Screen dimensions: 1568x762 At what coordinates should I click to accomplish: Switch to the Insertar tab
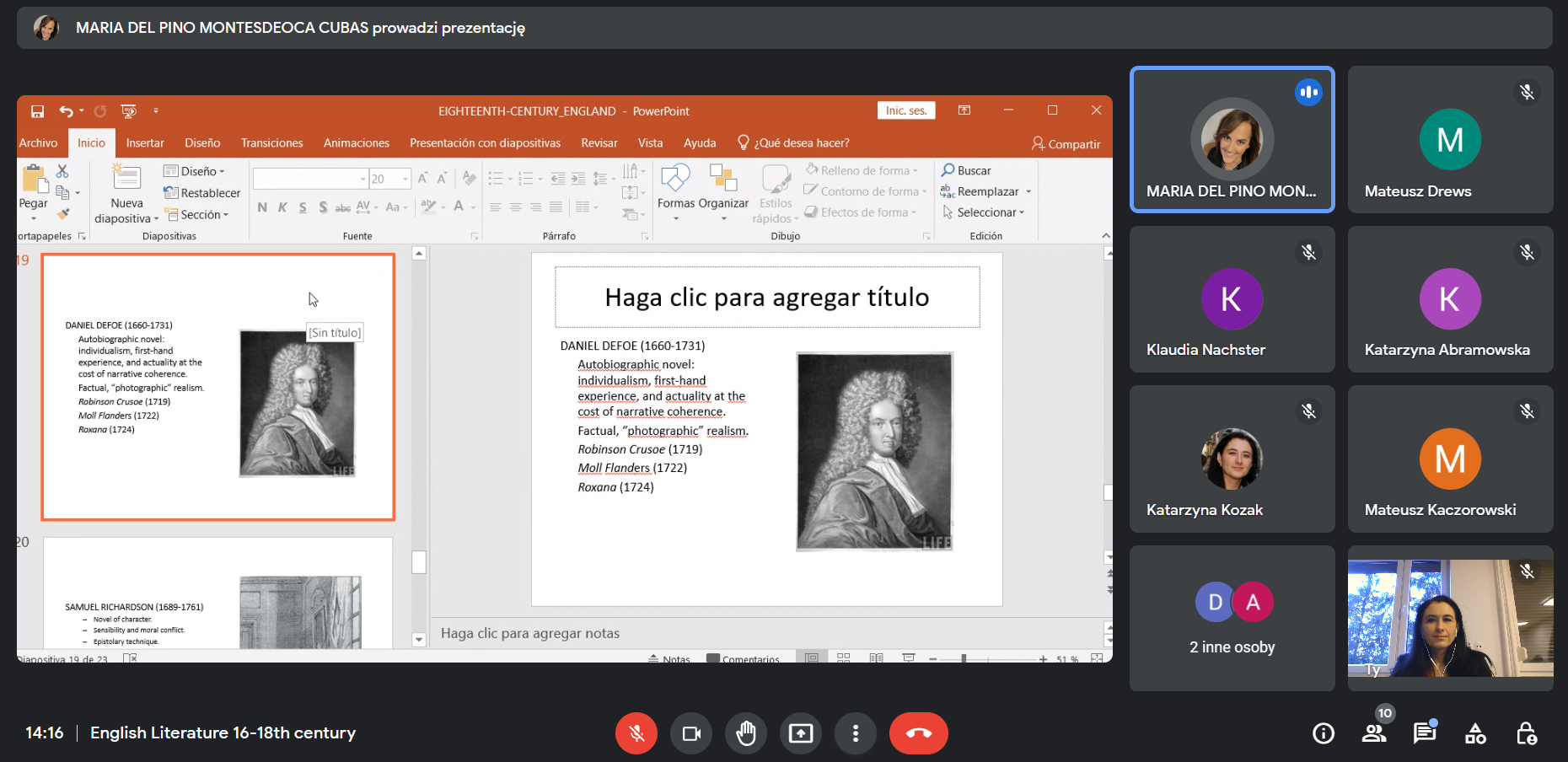pos(145,143)
